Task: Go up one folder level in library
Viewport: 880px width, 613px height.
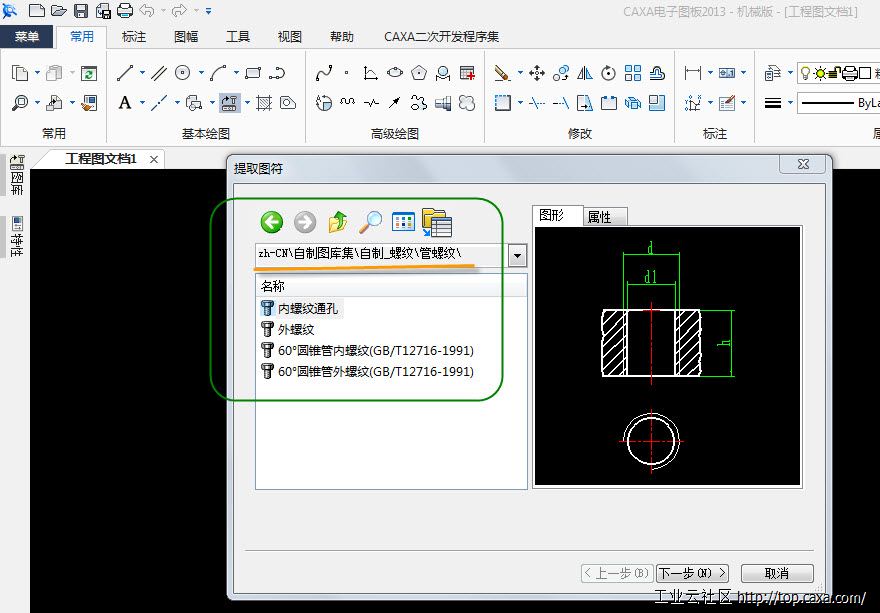Action: click(x=338, y=222)
